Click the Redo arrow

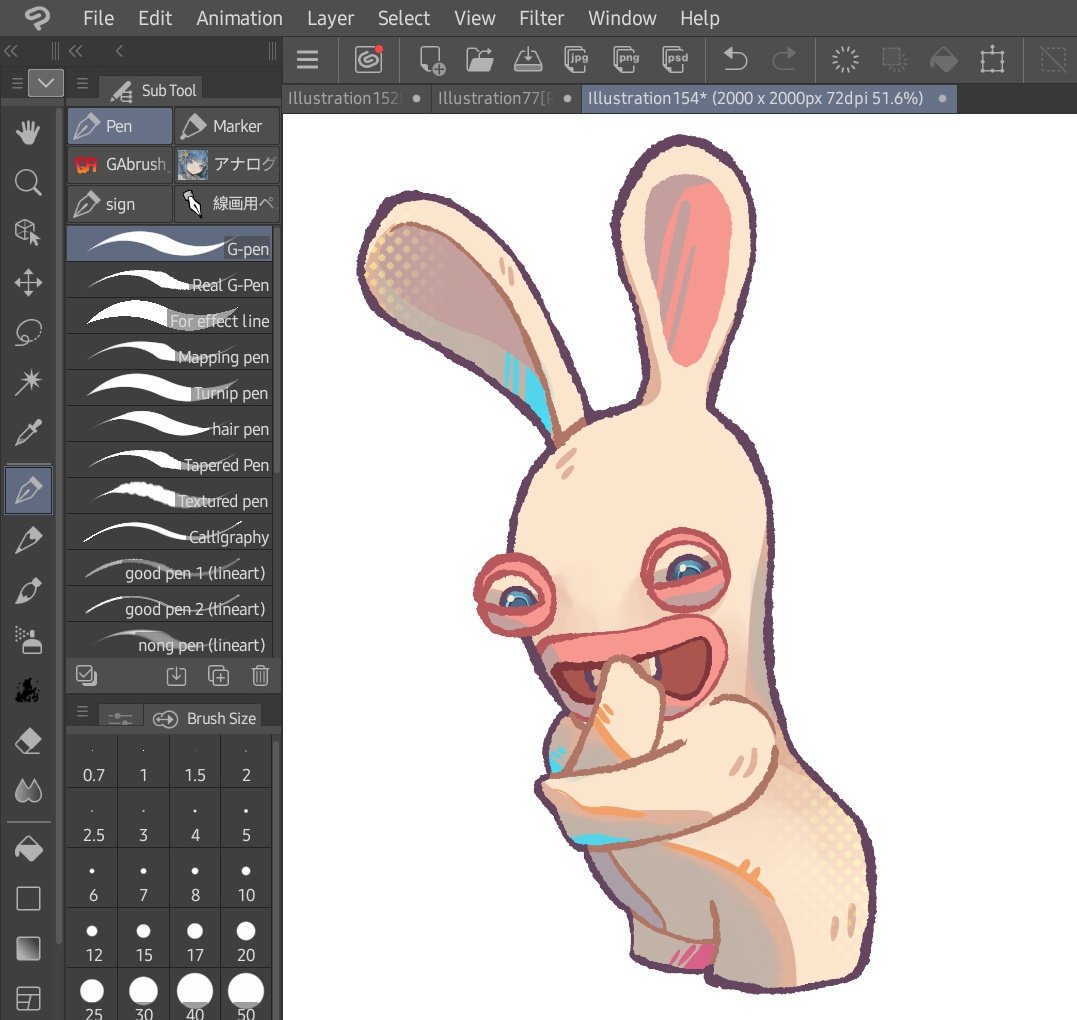click(784, 60)
